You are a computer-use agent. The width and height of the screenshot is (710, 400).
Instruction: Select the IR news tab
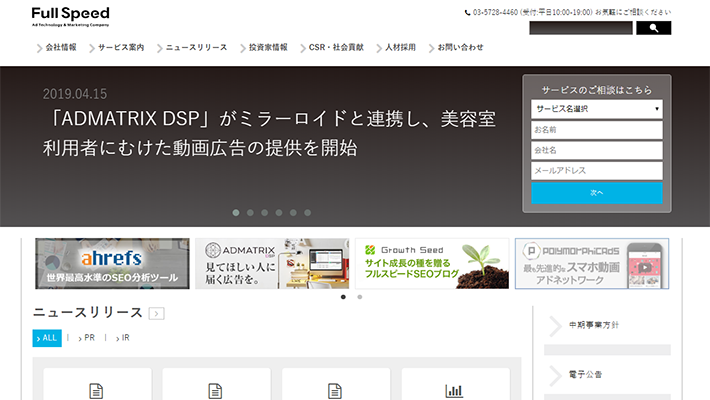point(123,338)
